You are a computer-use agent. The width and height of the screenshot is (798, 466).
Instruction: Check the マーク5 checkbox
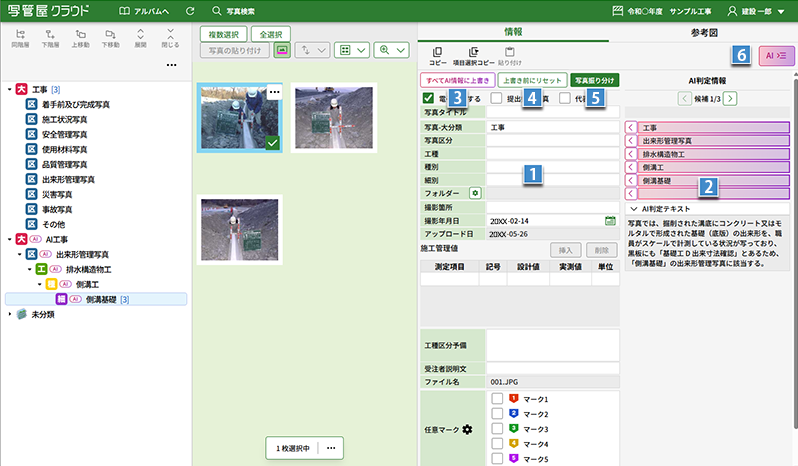click(x=497, y=458)
